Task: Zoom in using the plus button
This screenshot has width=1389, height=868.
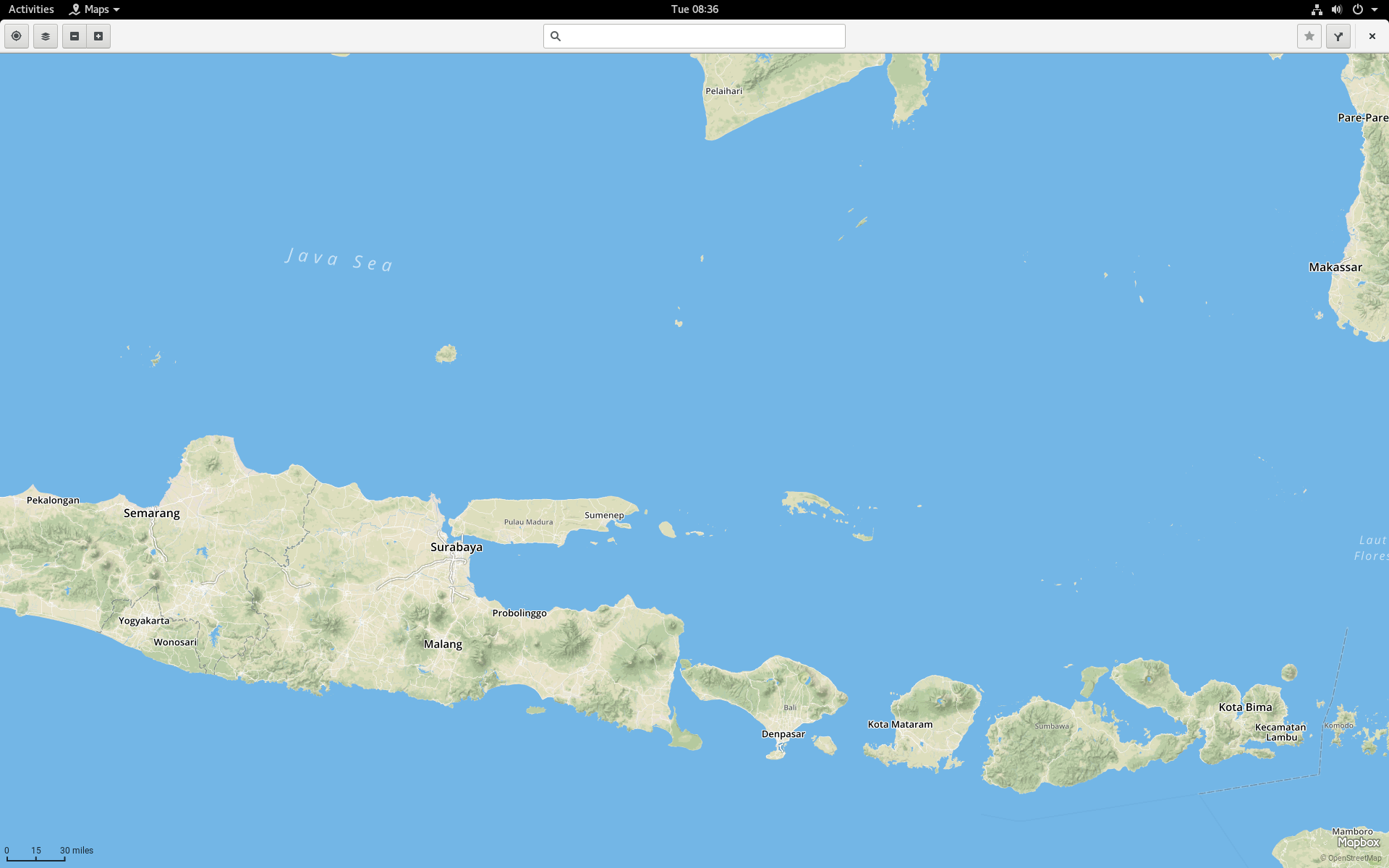Action: (98, 36)
